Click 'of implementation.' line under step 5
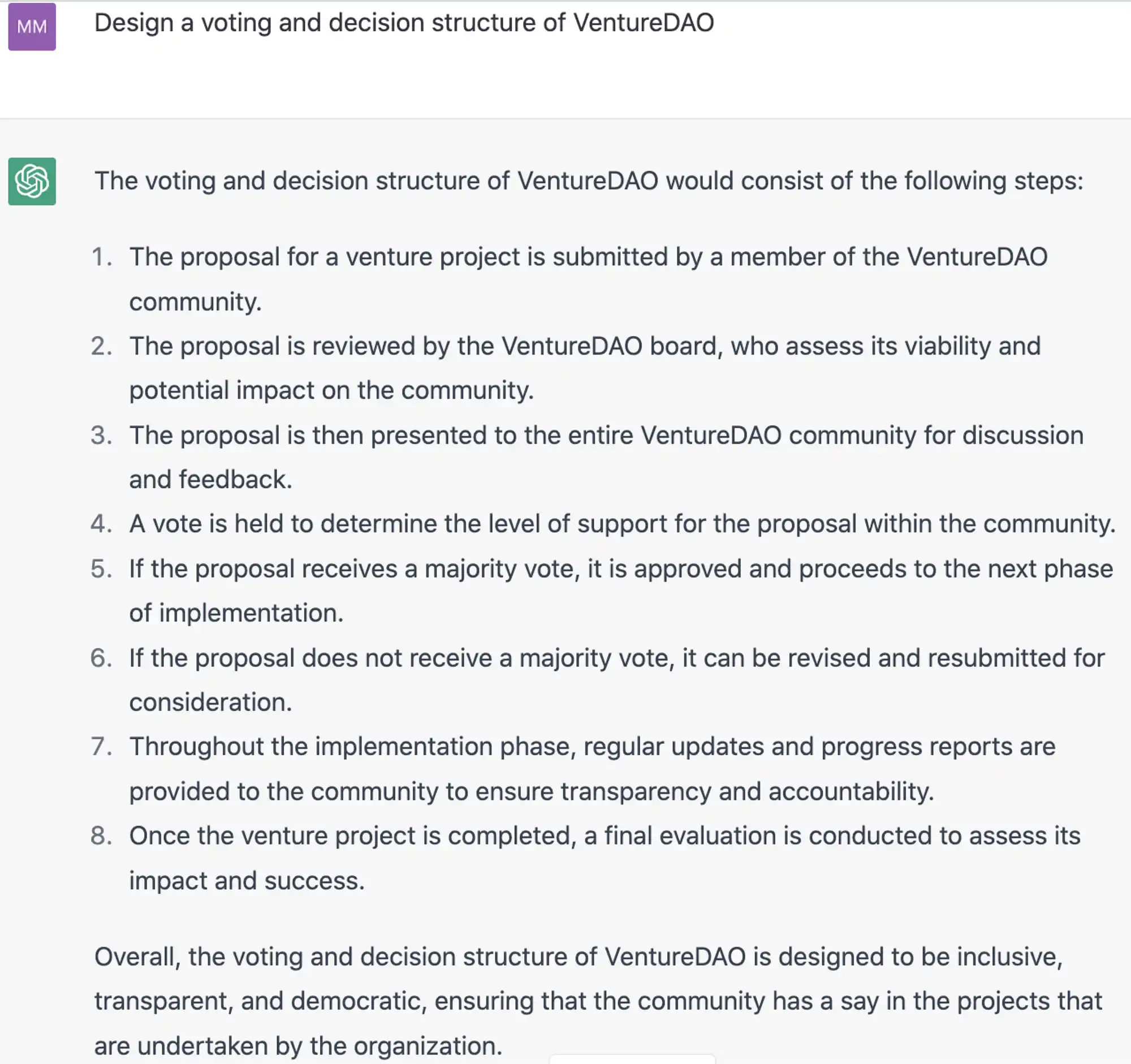The width and height of the screenshot is (1131, 1064). 236,613
